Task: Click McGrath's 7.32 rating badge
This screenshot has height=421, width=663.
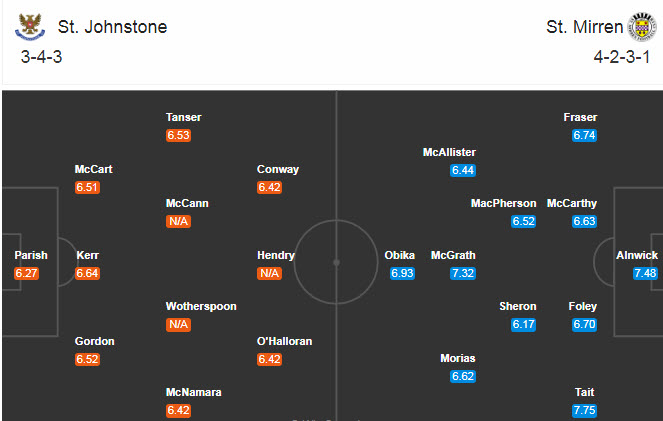Action: pyautogui.click(x=463, y=273)
